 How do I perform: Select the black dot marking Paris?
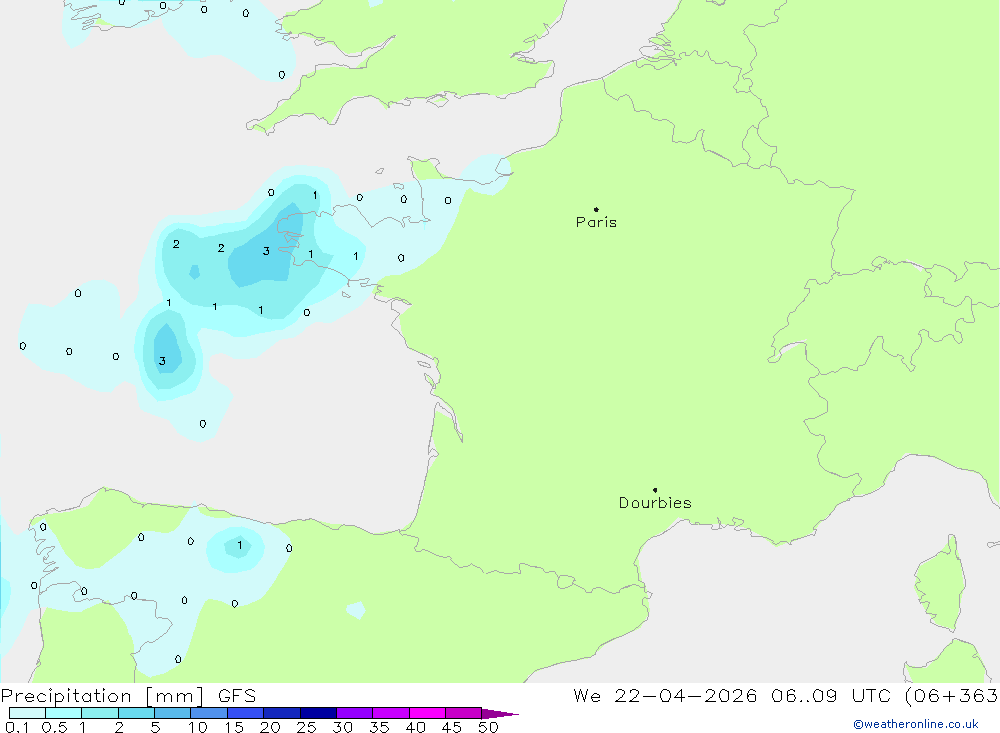tap(596, 209)
